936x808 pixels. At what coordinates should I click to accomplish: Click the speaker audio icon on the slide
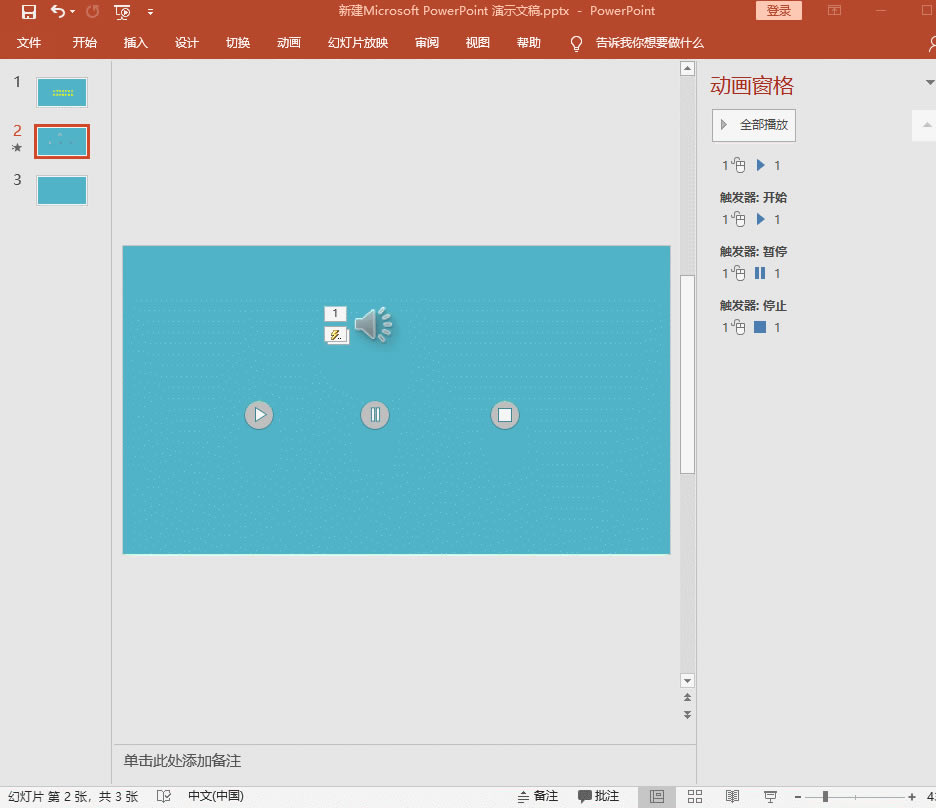coord(373,325)
